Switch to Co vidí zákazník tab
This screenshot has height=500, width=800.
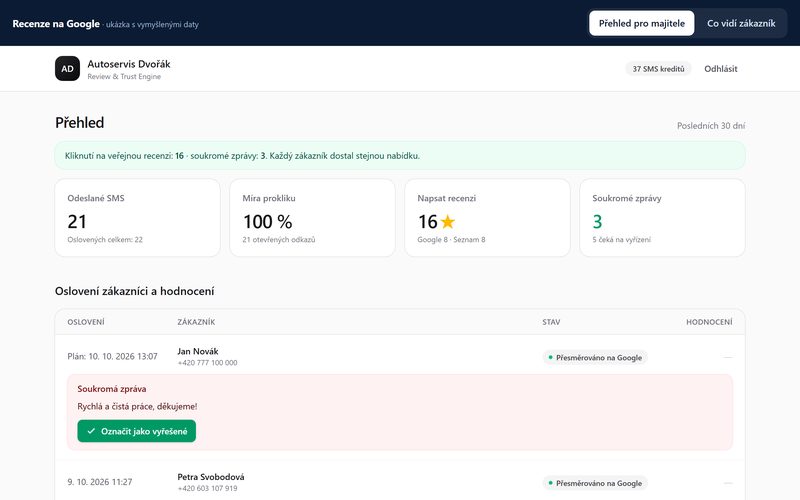741,23
